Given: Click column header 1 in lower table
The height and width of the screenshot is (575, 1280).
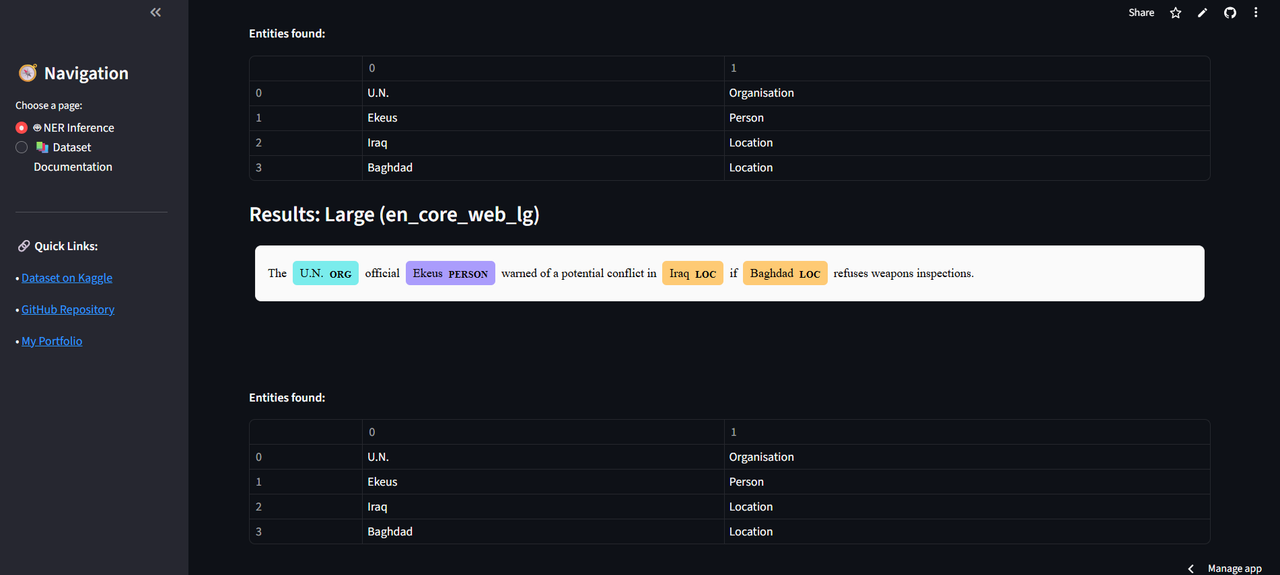Looking at the screenshot, I should pyautogui.click(x=967, y=432).
